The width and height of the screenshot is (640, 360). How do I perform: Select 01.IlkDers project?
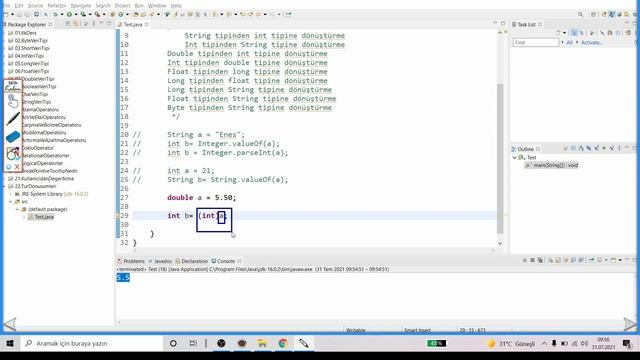point(25,33)
